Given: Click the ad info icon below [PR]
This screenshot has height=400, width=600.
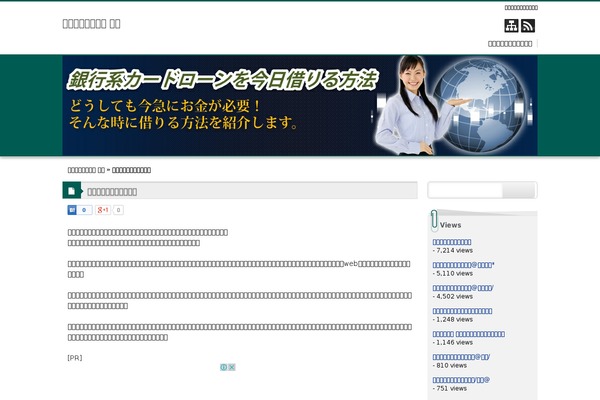Looking at the screenshot, I should (223, 367).
